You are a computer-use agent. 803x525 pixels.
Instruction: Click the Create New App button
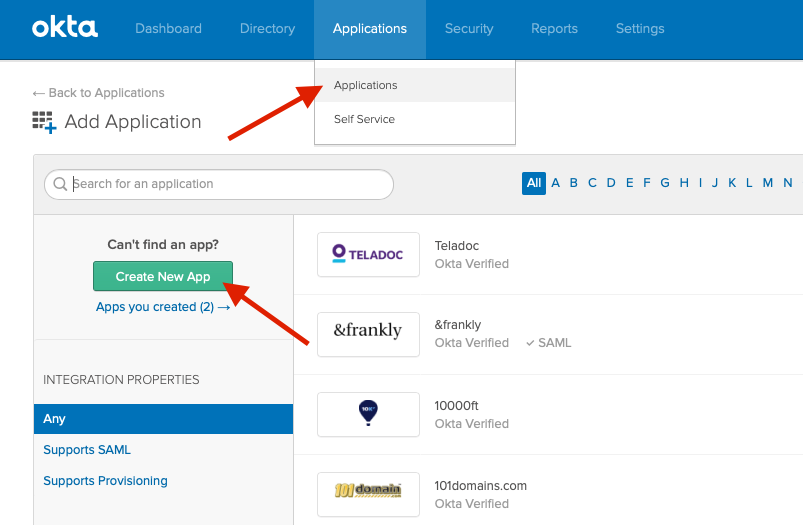163,277
